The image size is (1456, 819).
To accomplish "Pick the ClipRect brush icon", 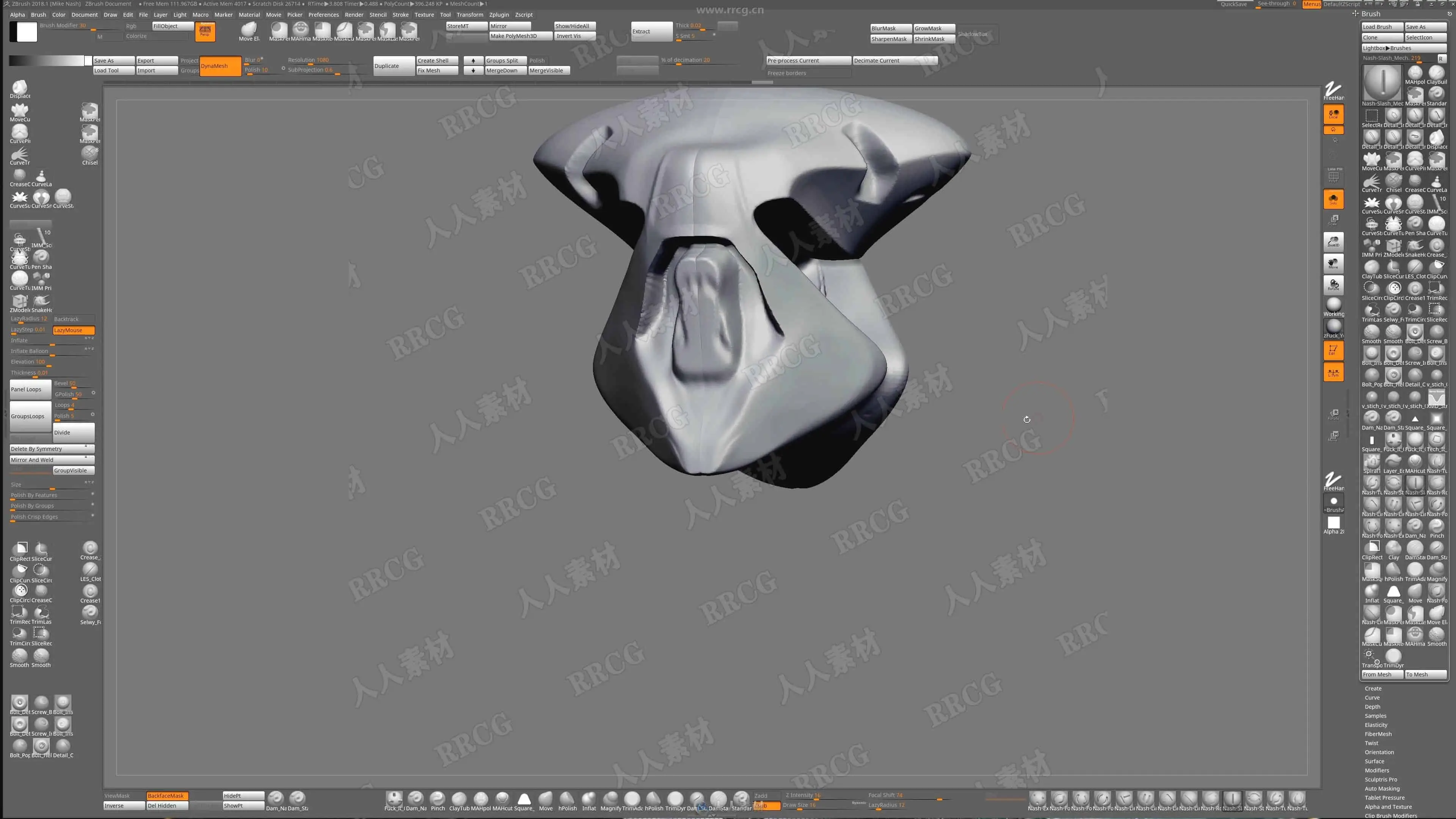I will pyautogui.click(x=20, y=549).
